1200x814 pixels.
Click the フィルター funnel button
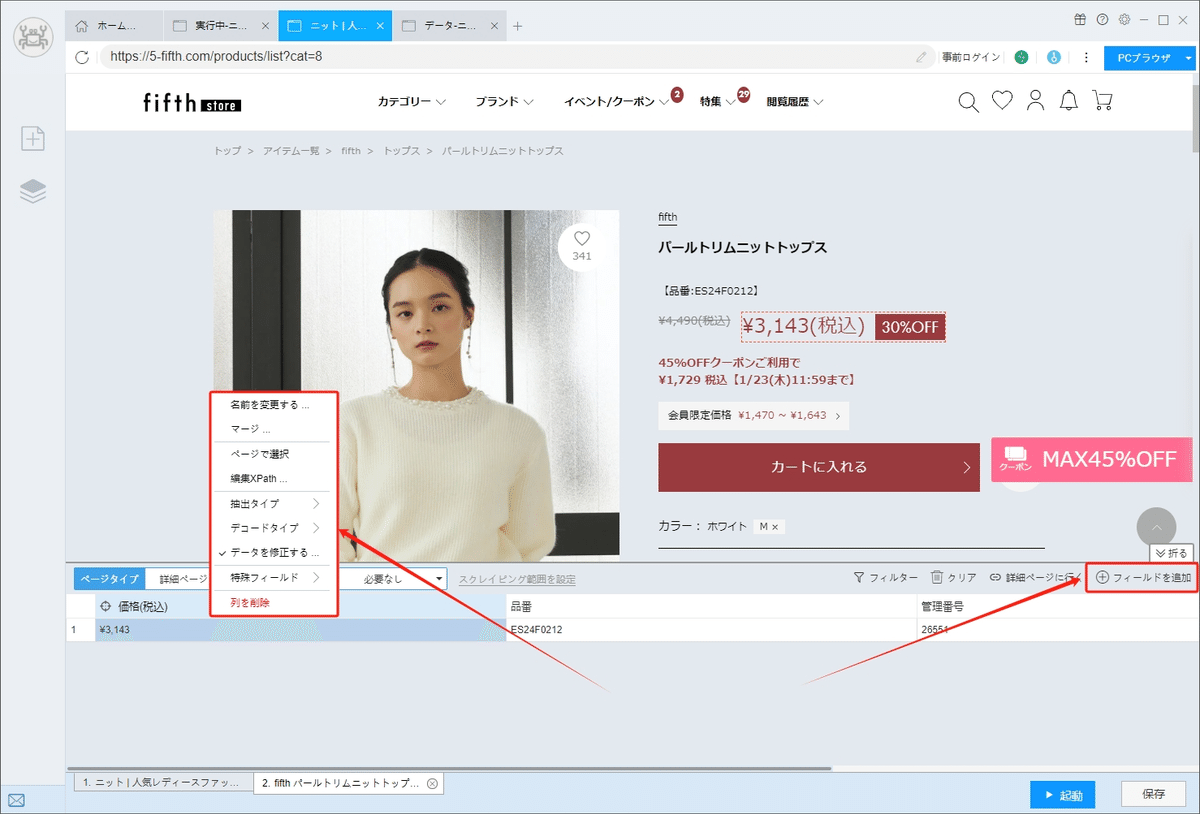coord(885,577)
